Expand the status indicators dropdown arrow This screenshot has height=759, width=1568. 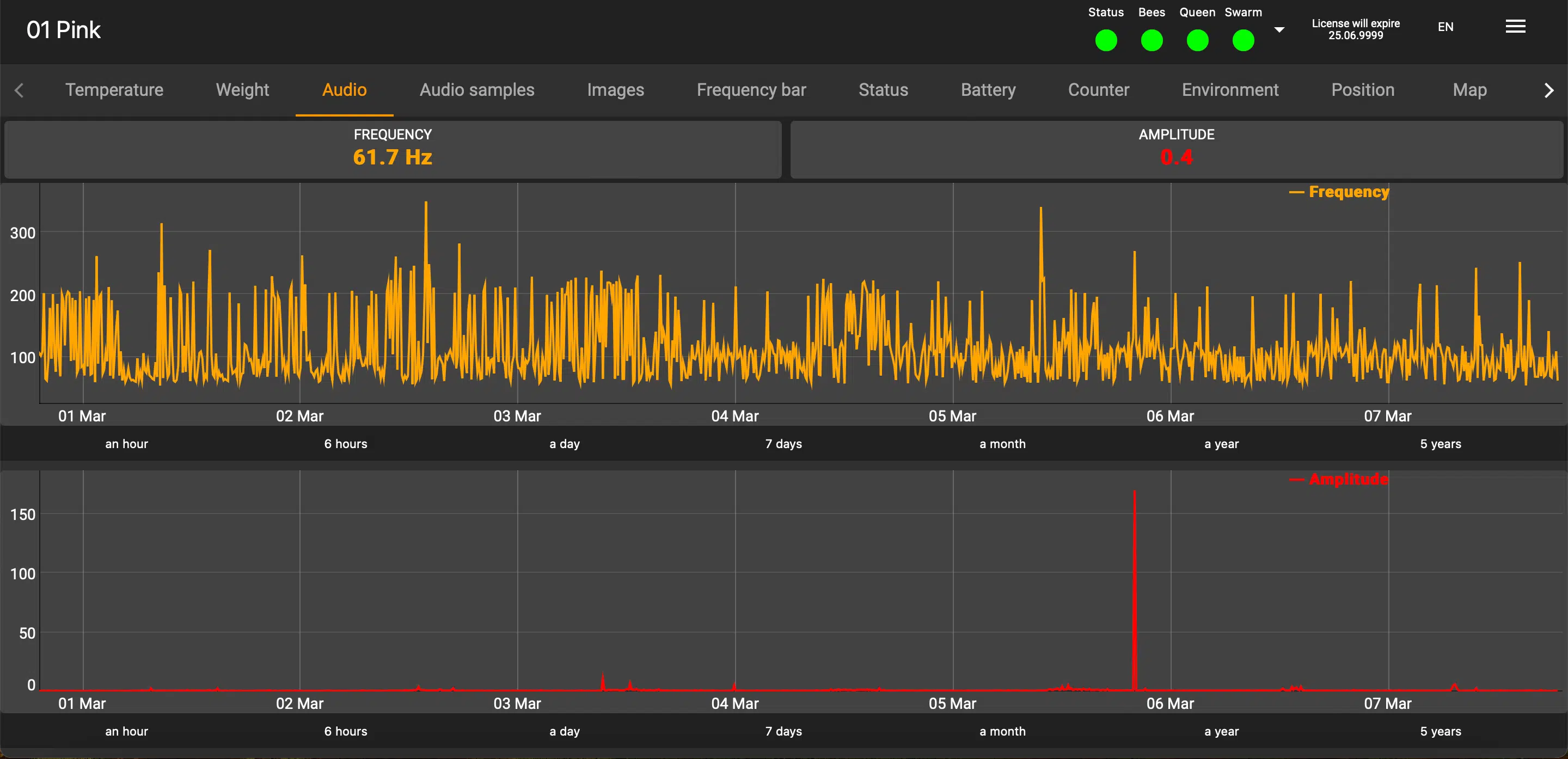(x=1279, y=29)
